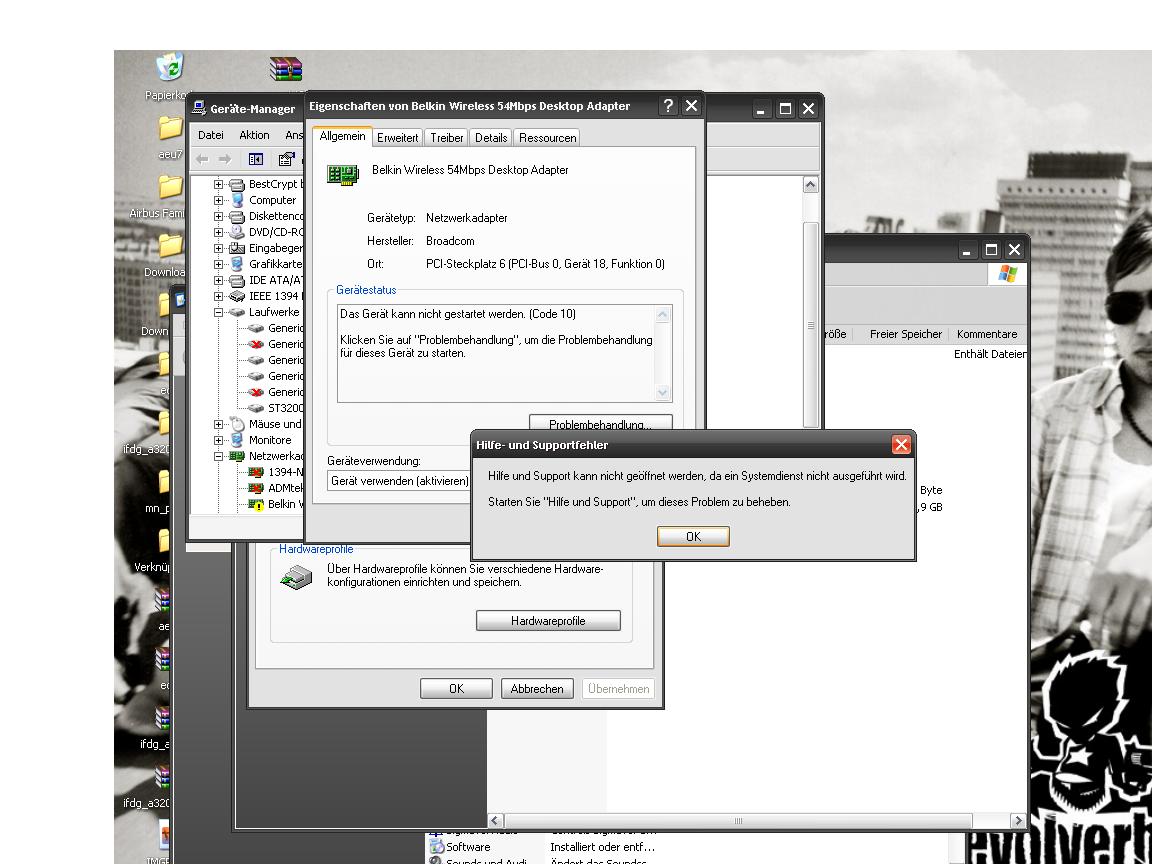Click the Gerätestatus text box down arrow
This screenshot has width=1152, height=864.
pos(663,392)
